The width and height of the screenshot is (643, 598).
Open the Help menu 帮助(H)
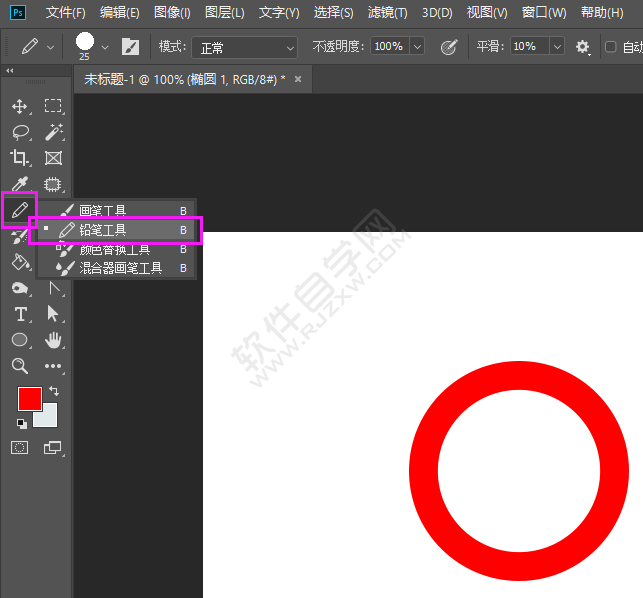click(602, 13)
